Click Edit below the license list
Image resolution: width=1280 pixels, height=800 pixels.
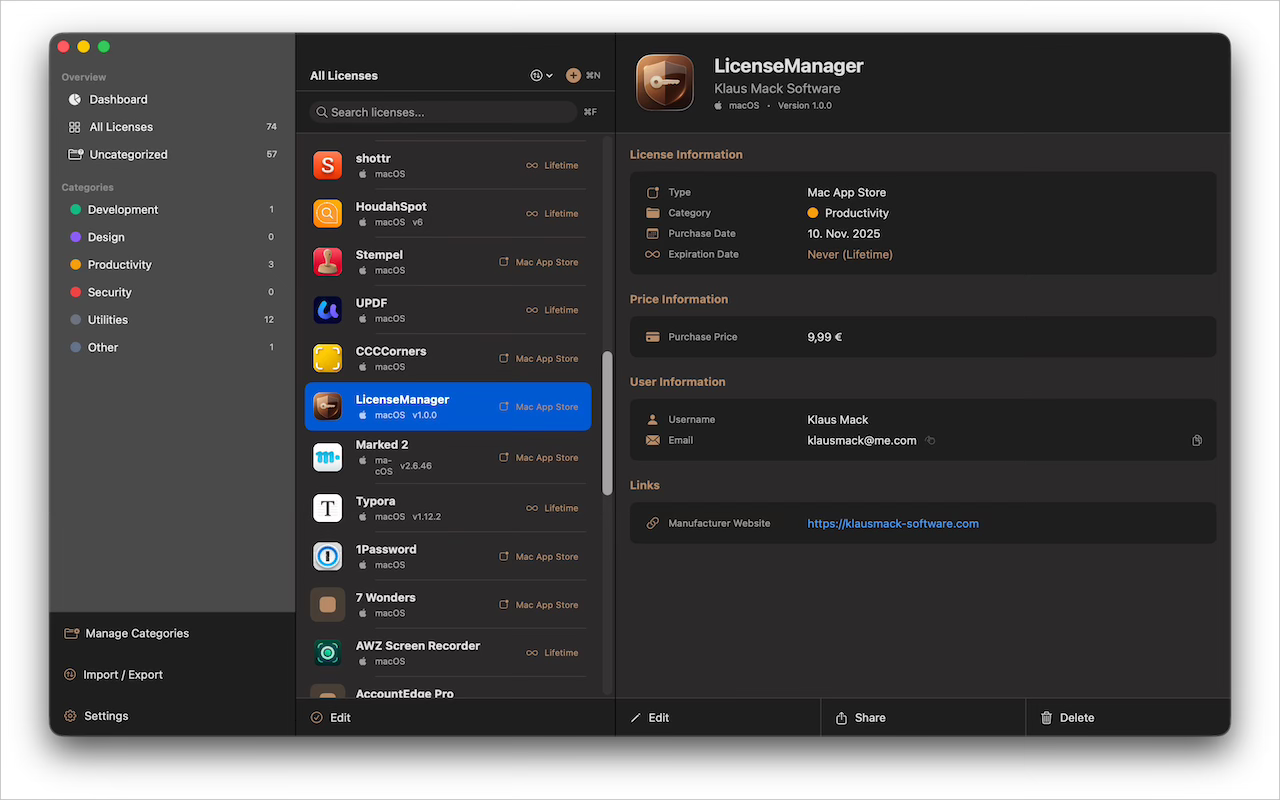pyautogui.click(x=331, y=718)
